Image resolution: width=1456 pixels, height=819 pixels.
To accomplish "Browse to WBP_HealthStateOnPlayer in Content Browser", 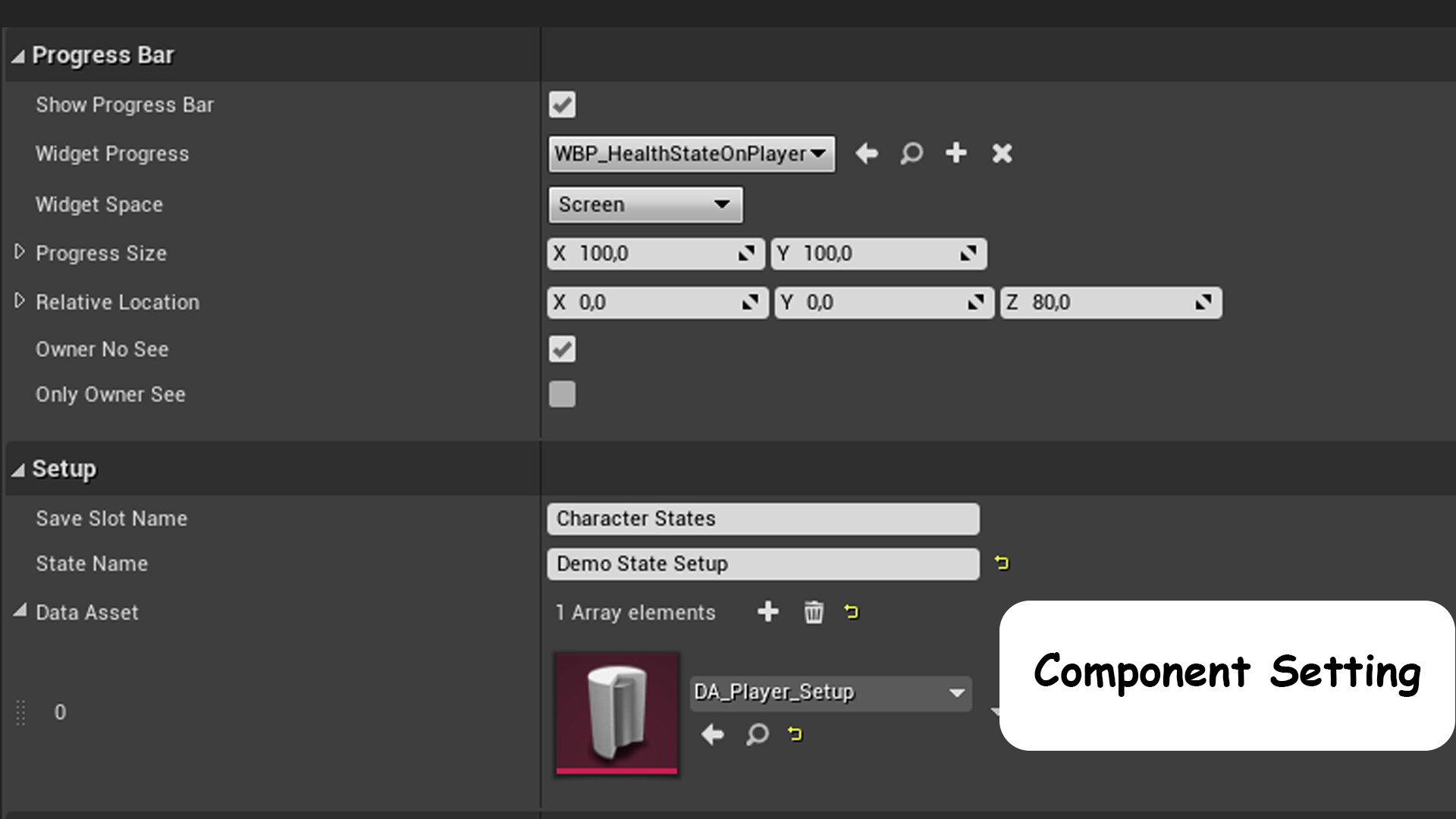I will (x=911, y=153).
